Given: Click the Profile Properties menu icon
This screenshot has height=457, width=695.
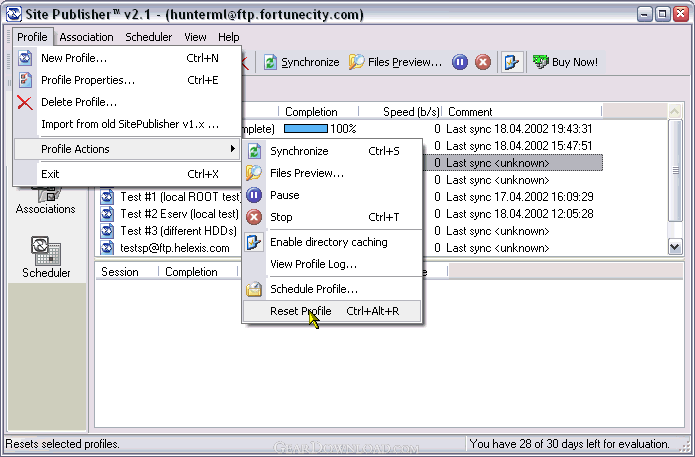Looking at the screenshot, I should pos(25,80).
